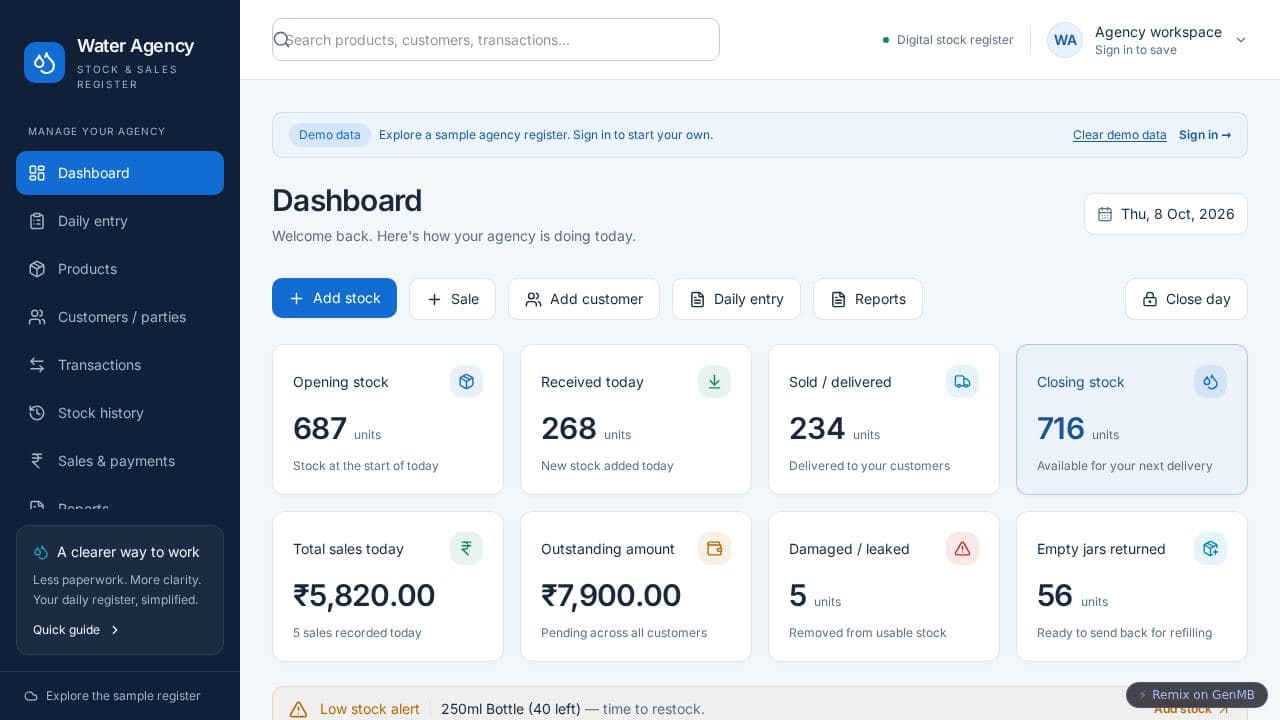Click the blue Add stock button
This screenshot has width=1280, height=720.
(334, 298)
